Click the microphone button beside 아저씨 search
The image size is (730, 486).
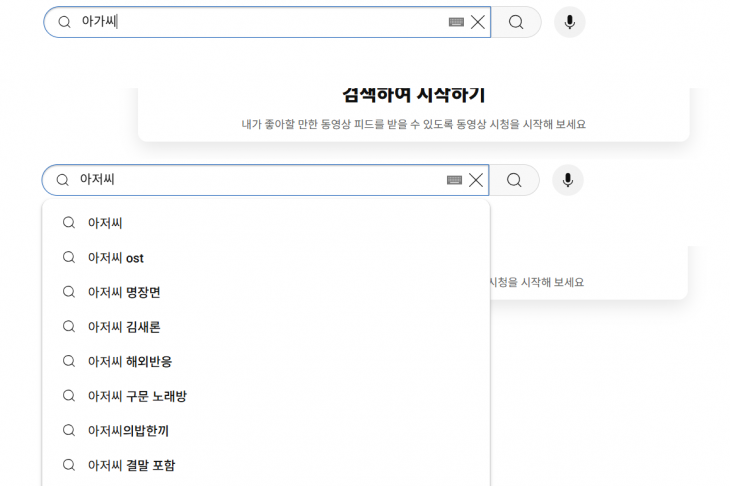point(567,180)
